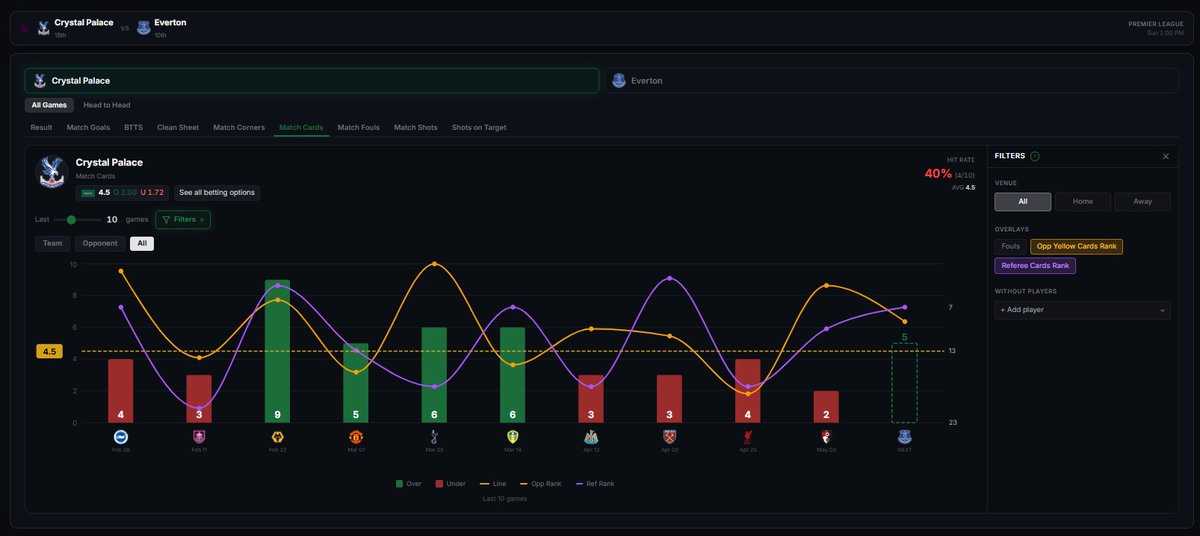Click the red May 03 bar showing 2

tap(826, 406)
